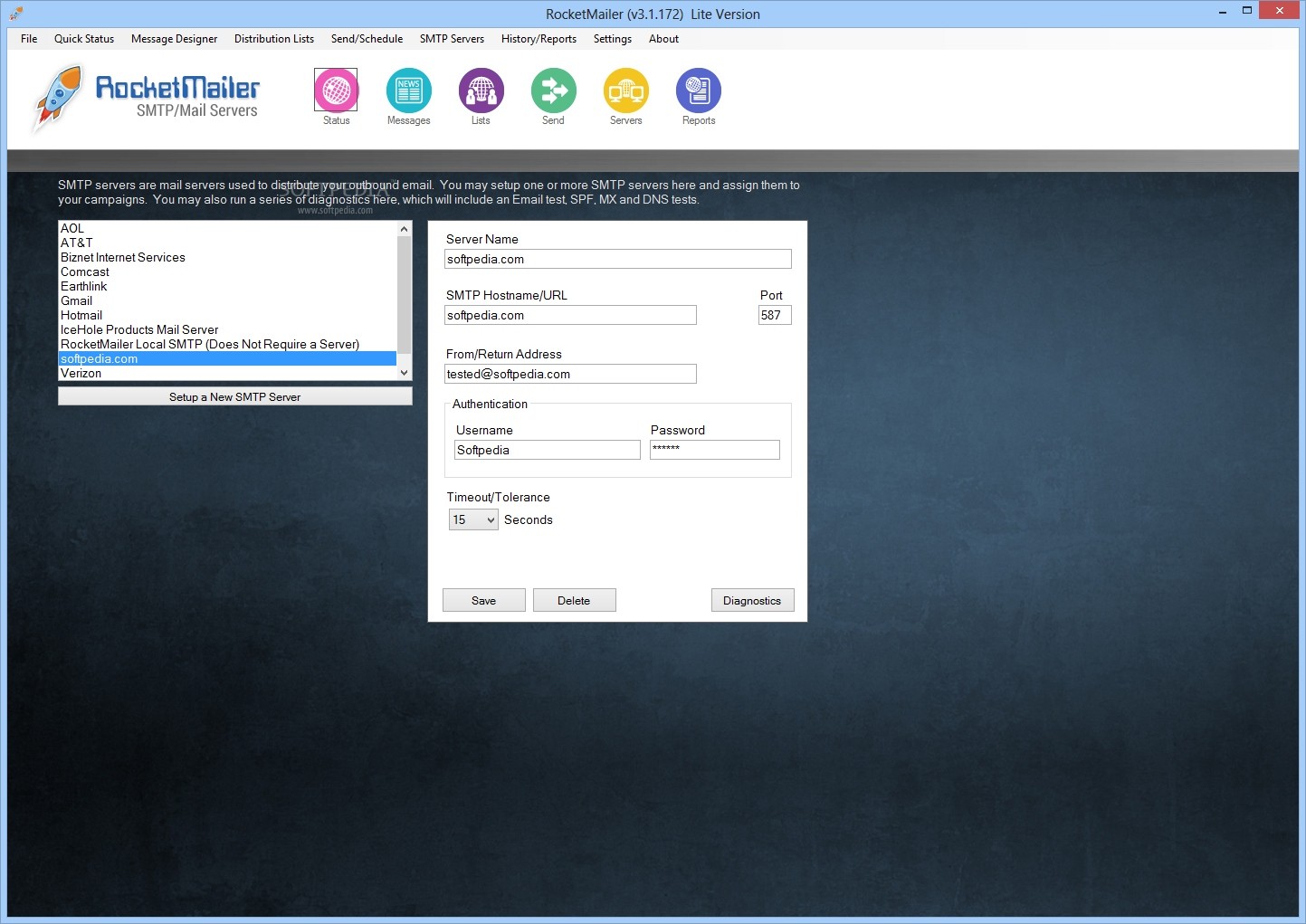The image size is (1306, 924).
Task: Click the server list scroll-down arrow
Action: coord(404,373)
